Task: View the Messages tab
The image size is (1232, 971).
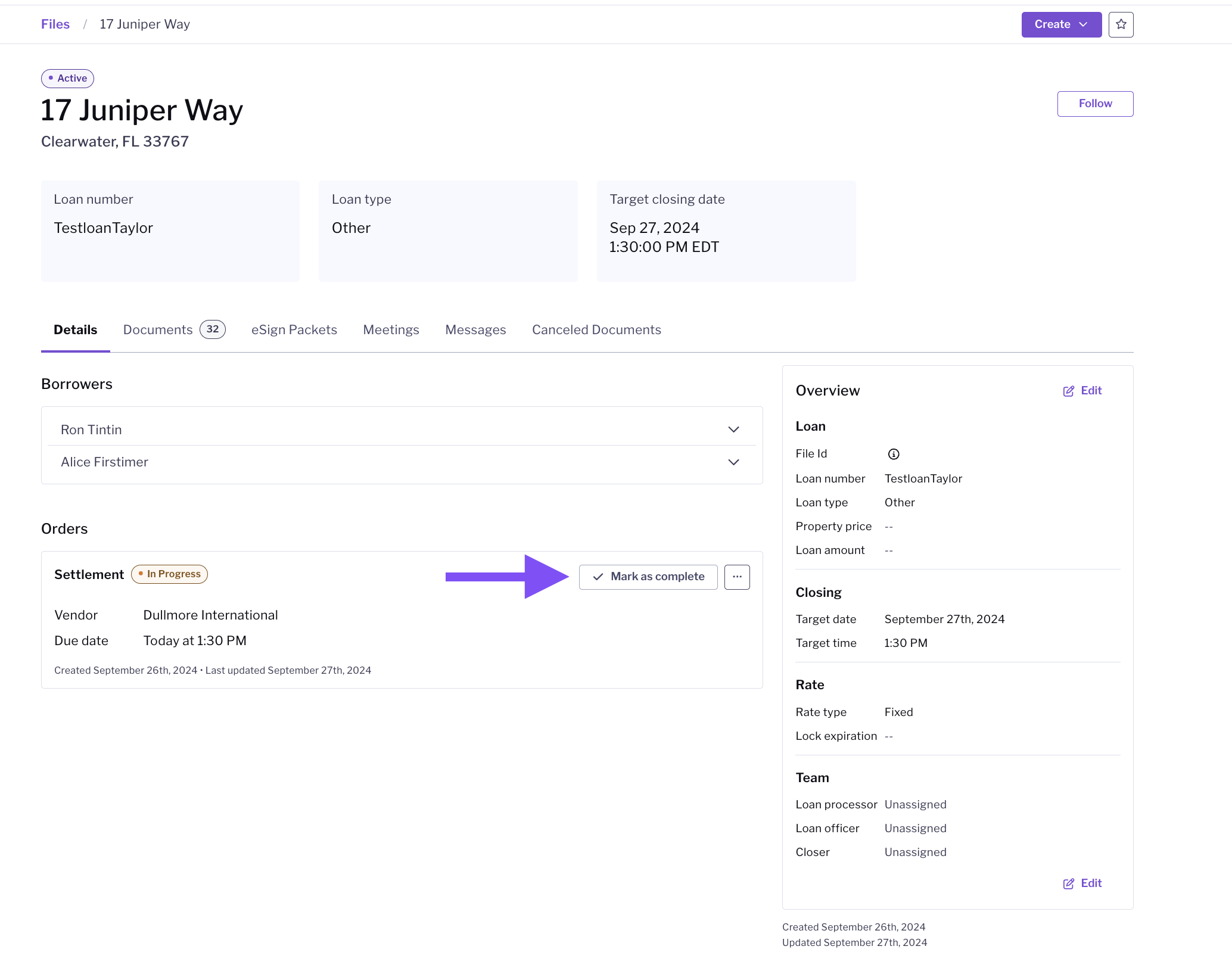Action: 475,329
